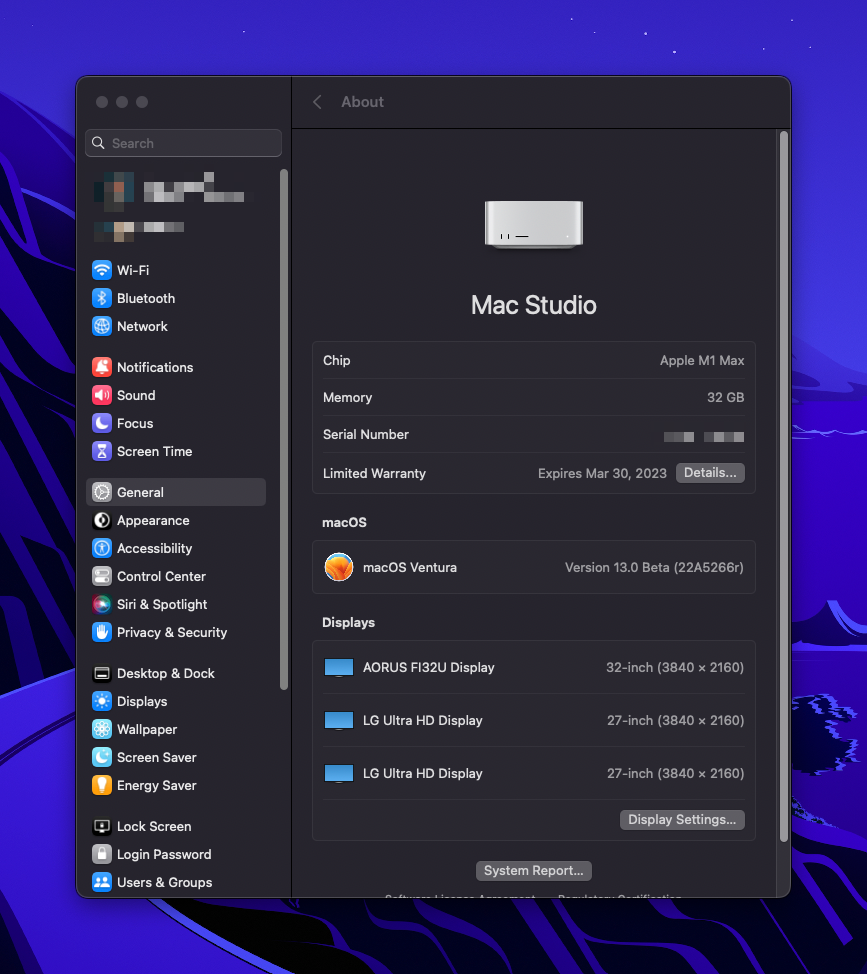This screenshot has width=867, height=974.
Task: Click the About pane vertical scrollbar
Action: tap(784, 486)
